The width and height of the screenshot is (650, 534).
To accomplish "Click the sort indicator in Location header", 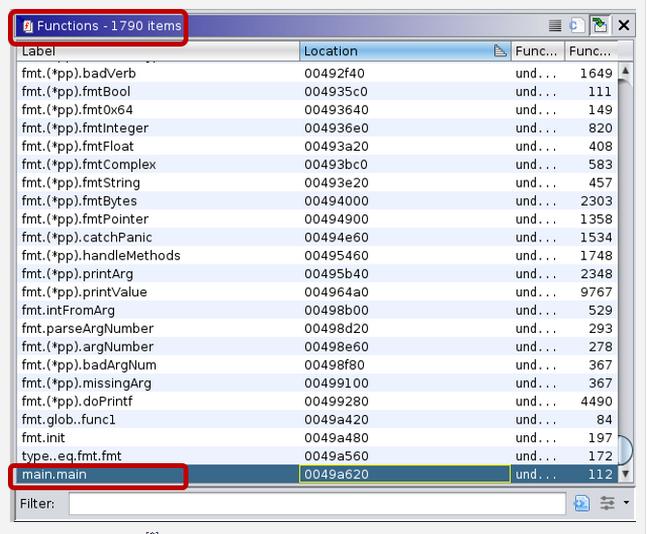I will [x=500, y=51].
